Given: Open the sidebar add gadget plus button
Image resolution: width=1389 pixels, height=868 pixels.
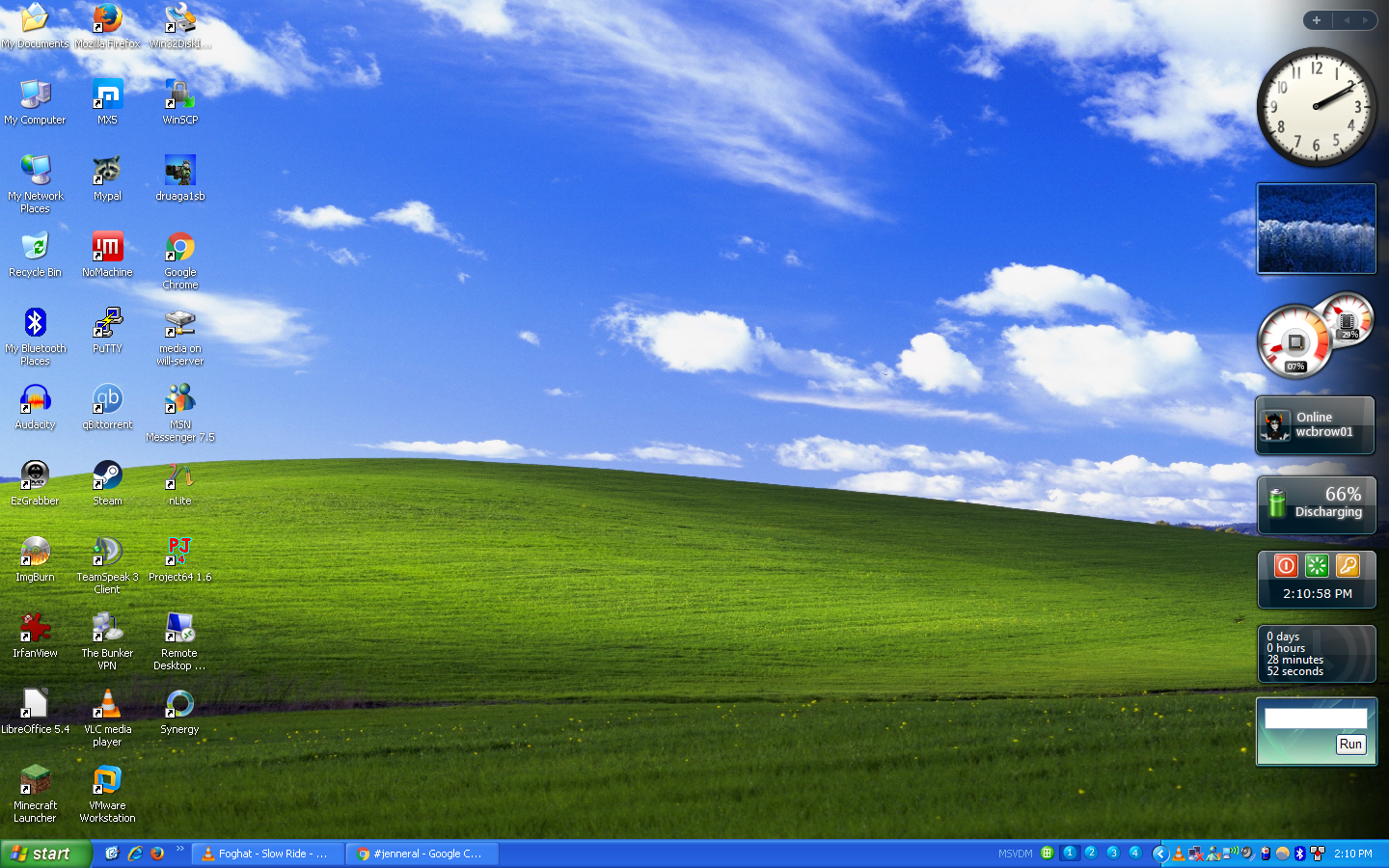Looking at the screenshot, I should tap(1317, 20).
